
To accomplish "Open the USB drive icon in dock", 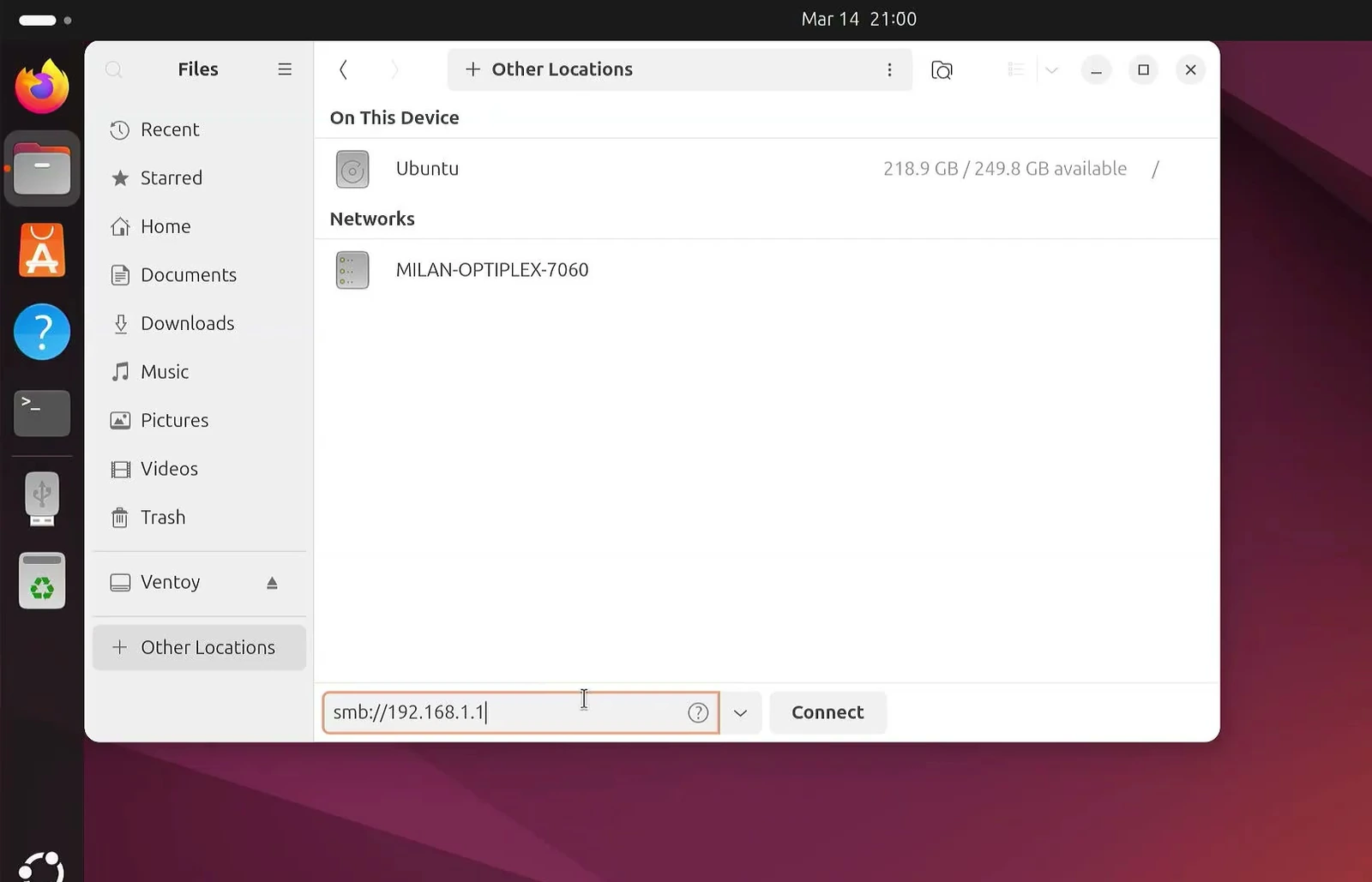I will tap(41, 498).
